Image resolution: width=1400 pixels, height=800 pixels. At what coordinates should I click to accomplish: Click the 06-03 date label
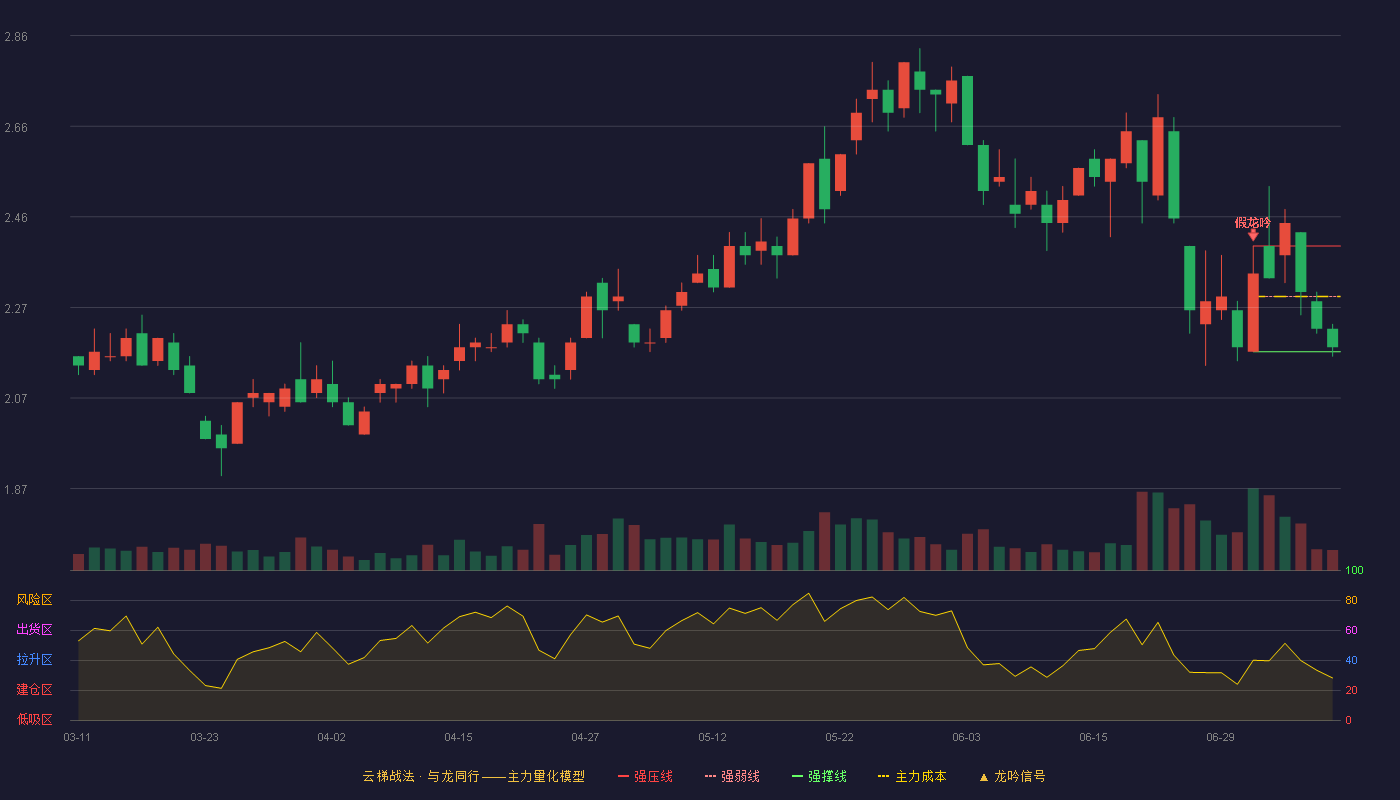coord(966,737)
